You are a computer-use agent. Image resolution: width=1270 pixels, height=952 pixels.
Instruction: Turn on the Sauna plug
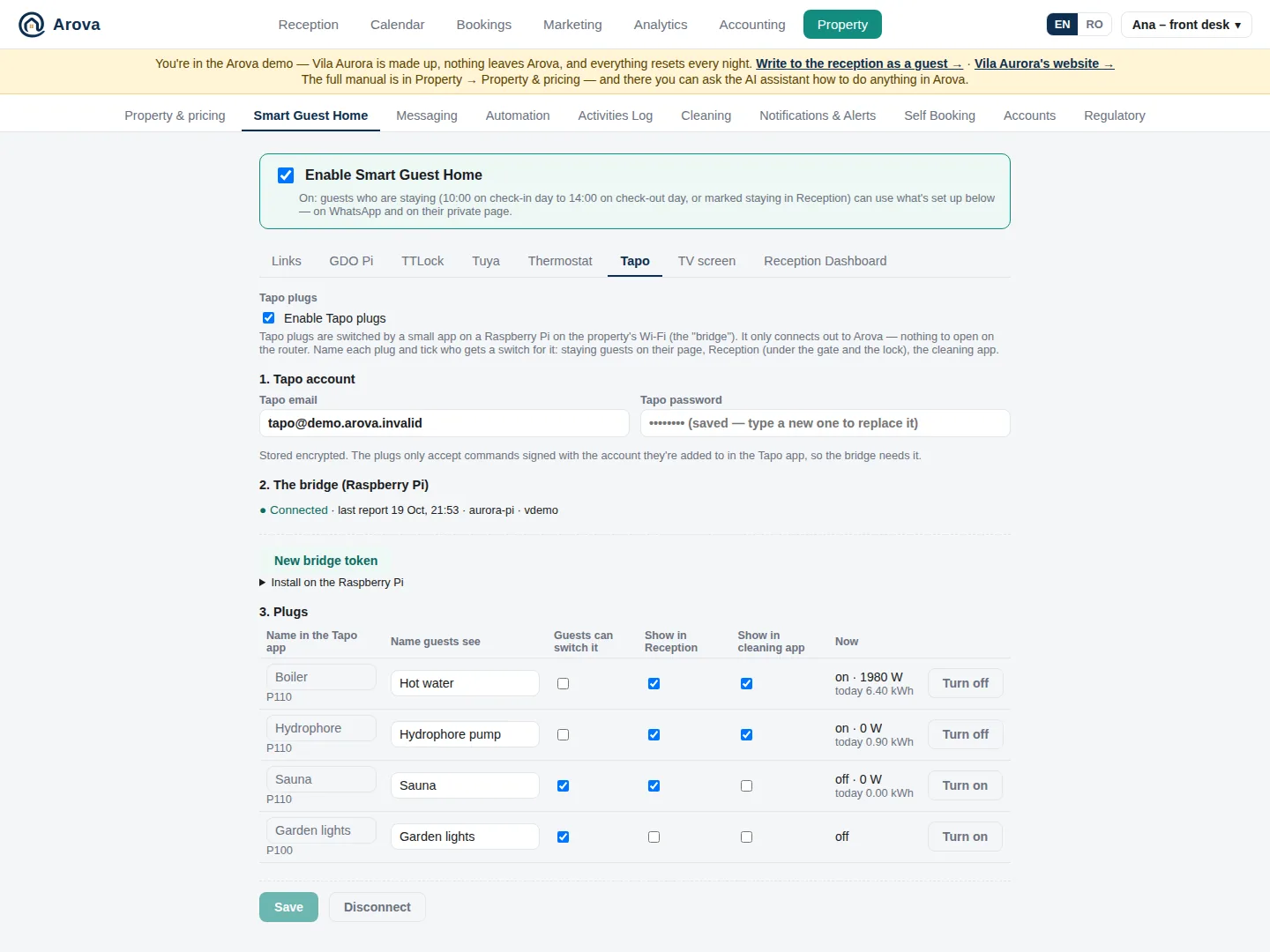(x=965, y=785)
